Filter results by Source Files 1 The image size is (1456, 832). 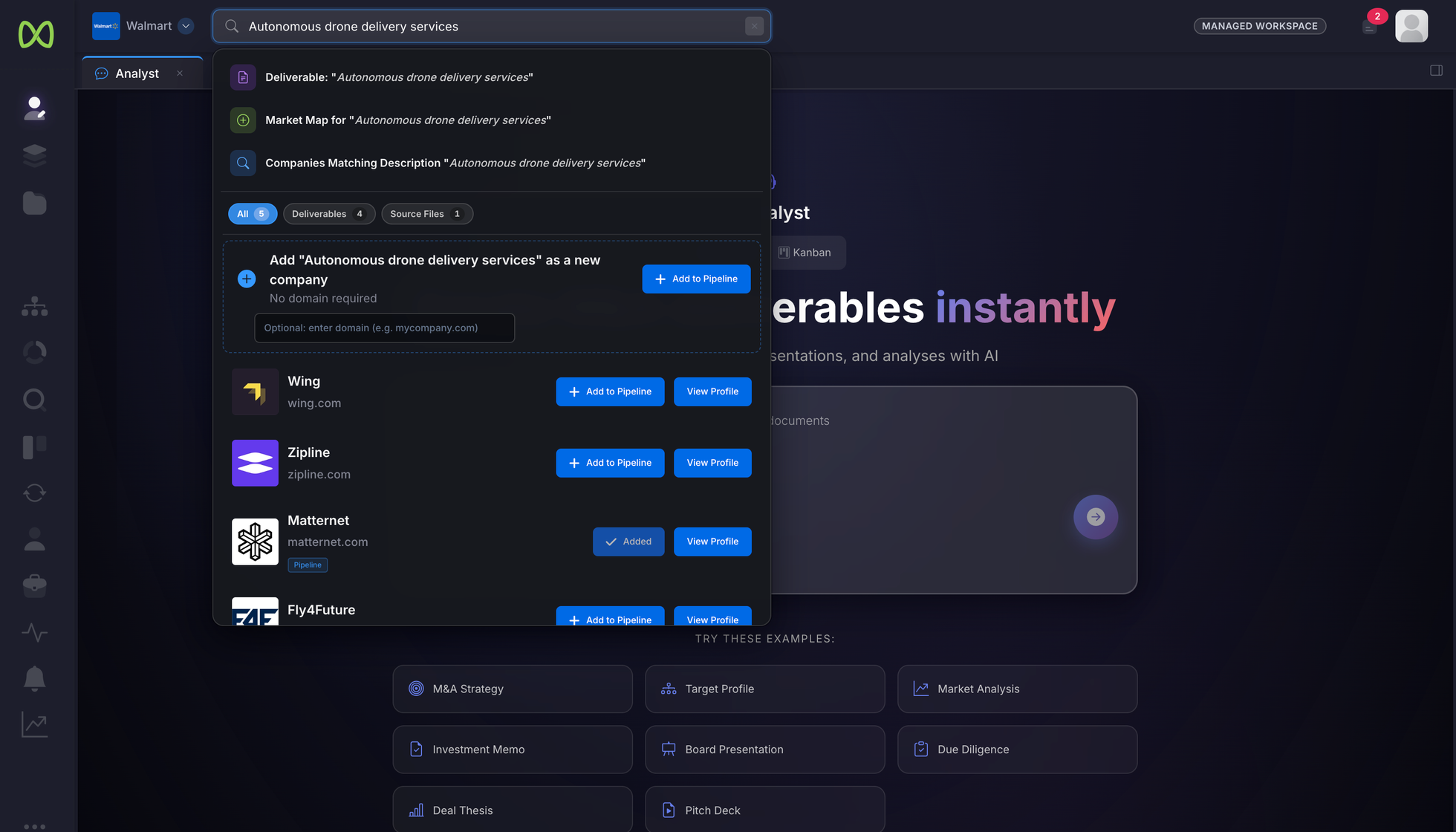427,214
